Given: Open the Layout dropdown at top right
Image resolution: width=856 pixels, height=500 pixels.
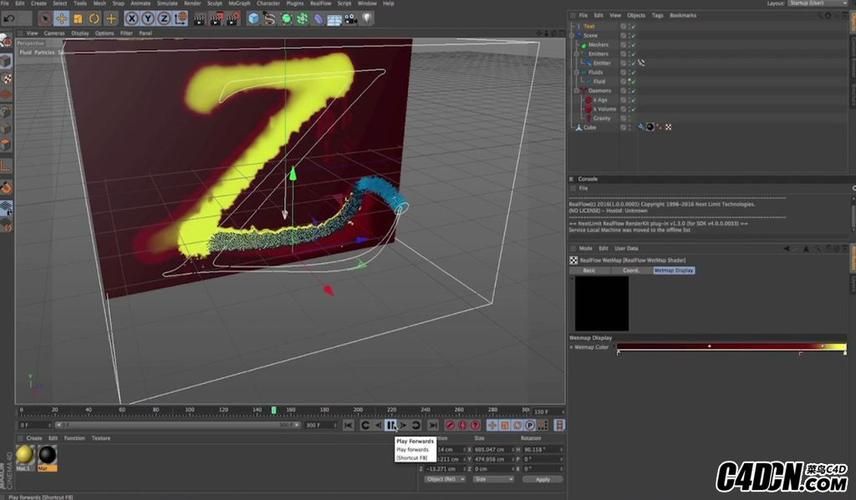Looking at the screenshot, I should [x=817, y=3].
